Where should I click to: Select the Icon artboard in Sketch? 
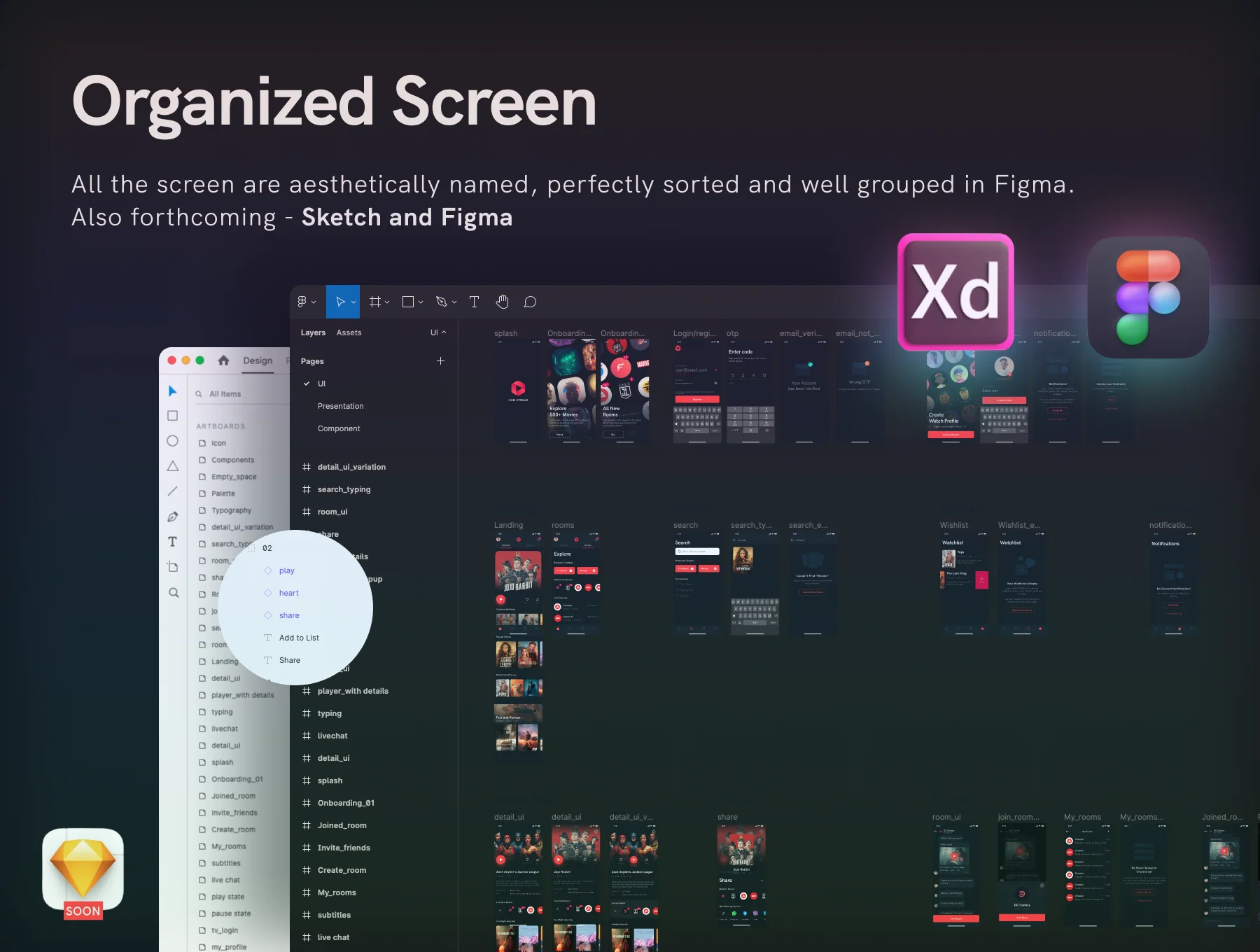click(x=219, y=443)
